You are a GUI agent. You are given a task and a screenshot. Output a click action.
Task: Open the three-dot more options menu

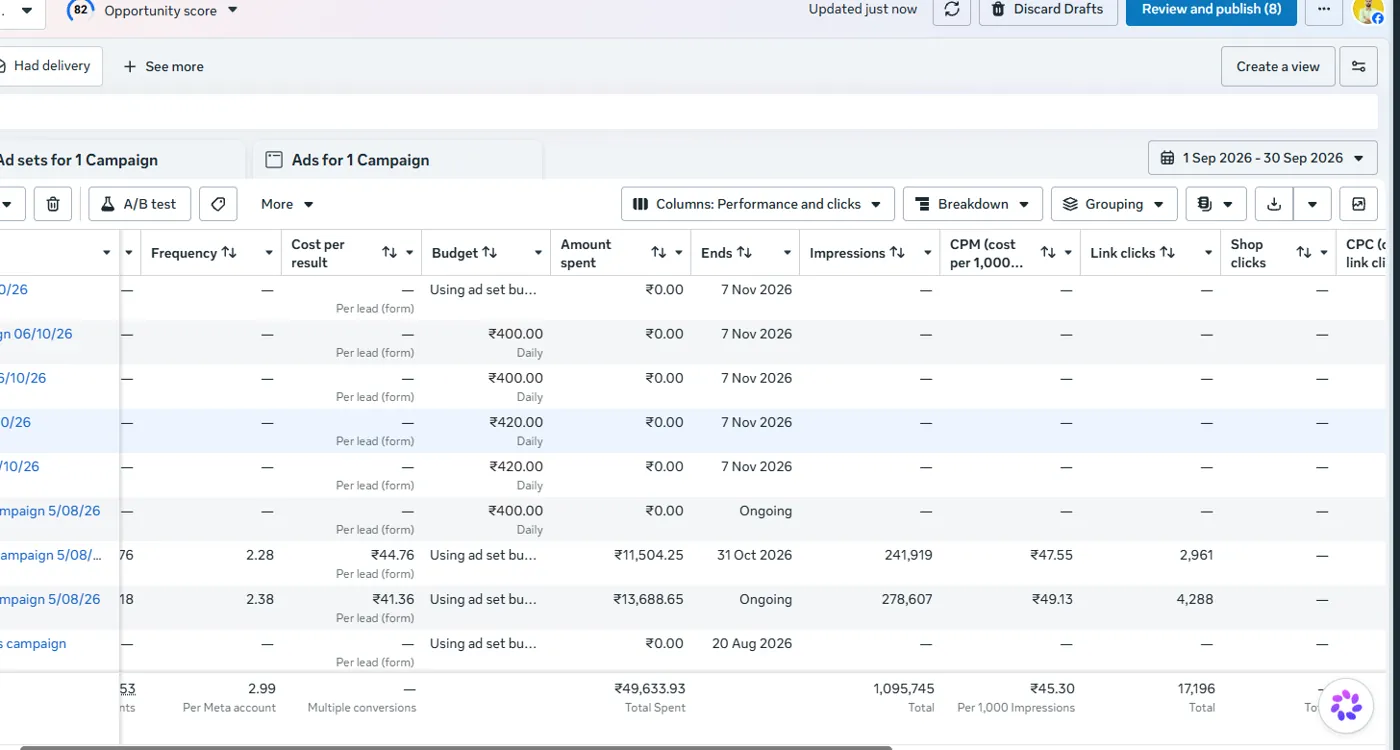click(x=1324, y=10)
